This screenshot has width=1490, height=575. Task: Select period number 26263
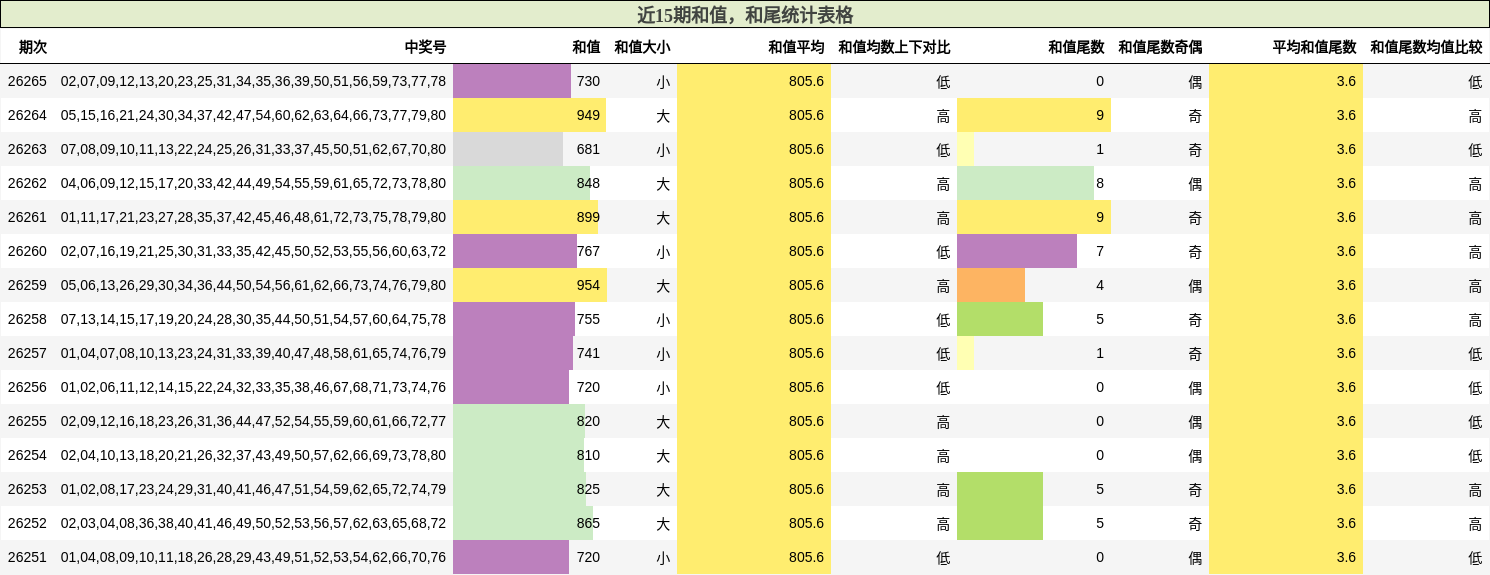click(27, 149)
